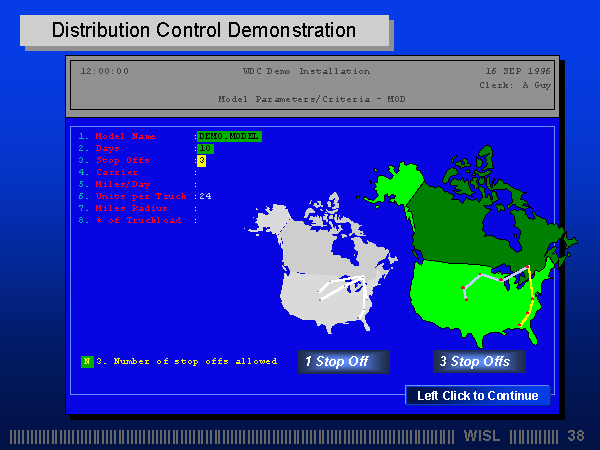Click the Days value field showing 10

[x=205, y=148]
